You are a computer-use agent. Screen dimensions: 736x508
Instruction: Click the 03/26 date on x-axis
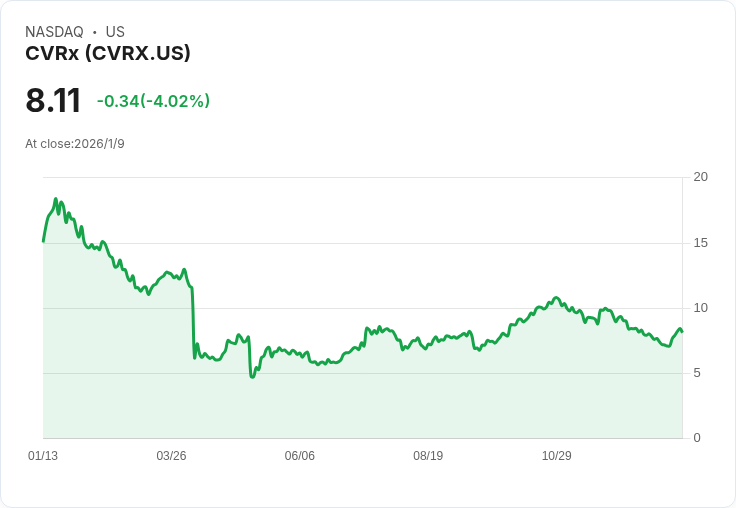point(171,456)
